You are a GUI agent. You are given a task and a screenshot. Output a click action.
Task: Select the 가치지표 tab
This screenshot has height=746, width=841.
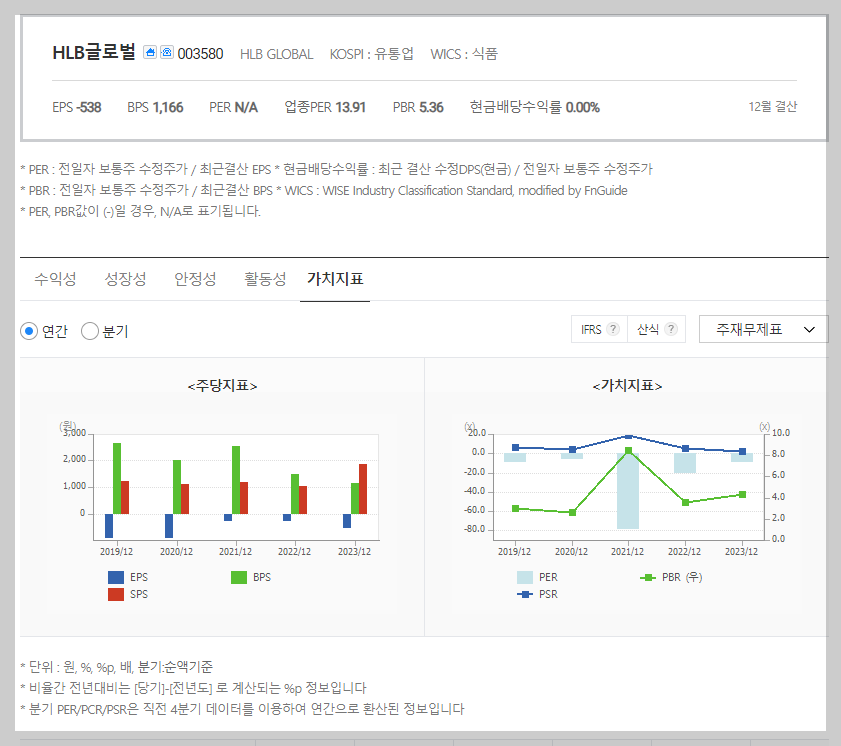click(x=335, y=279)
